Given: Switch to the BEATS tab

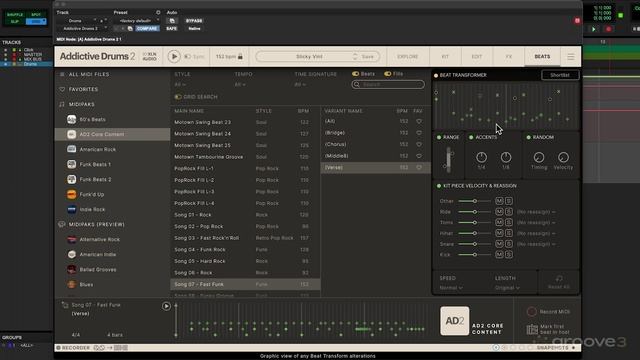Looking at the screenshot, I should click(542, 57).
